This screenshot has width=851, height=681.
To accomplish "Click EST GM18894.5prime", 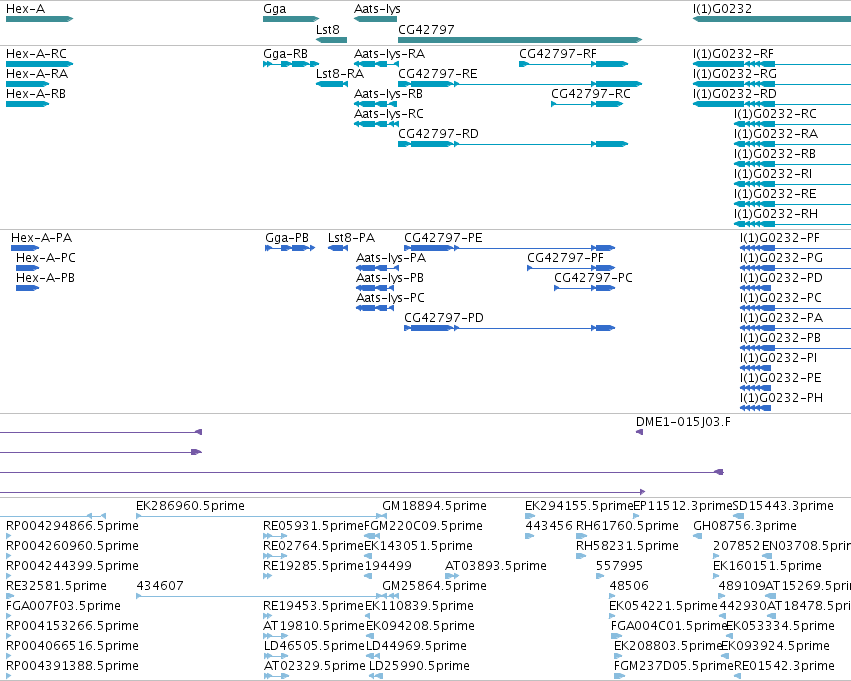I will [434, 506].
